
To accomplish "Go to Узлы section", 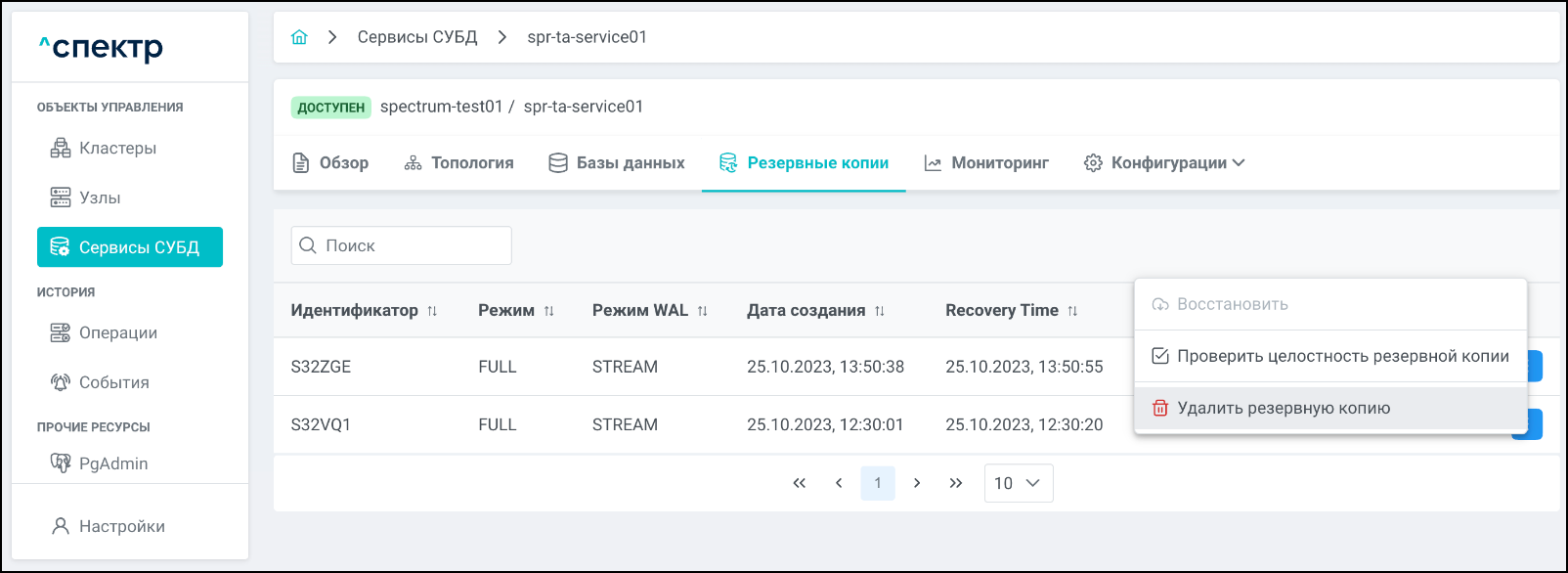I will [x=100, y=198].
